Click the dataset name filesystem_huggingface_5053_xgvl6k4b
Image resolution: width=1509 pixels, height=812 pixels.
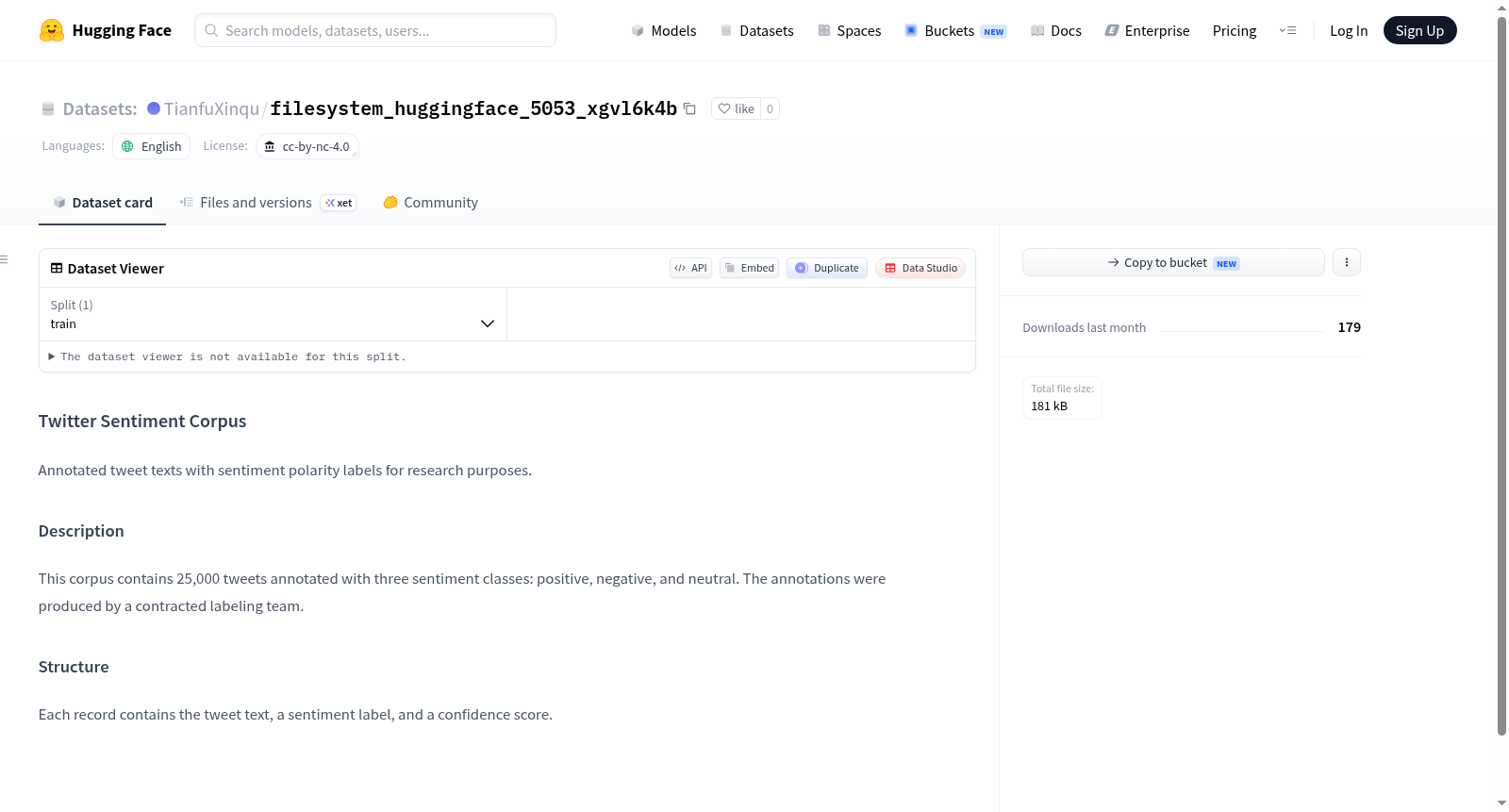tap(473, 108)
